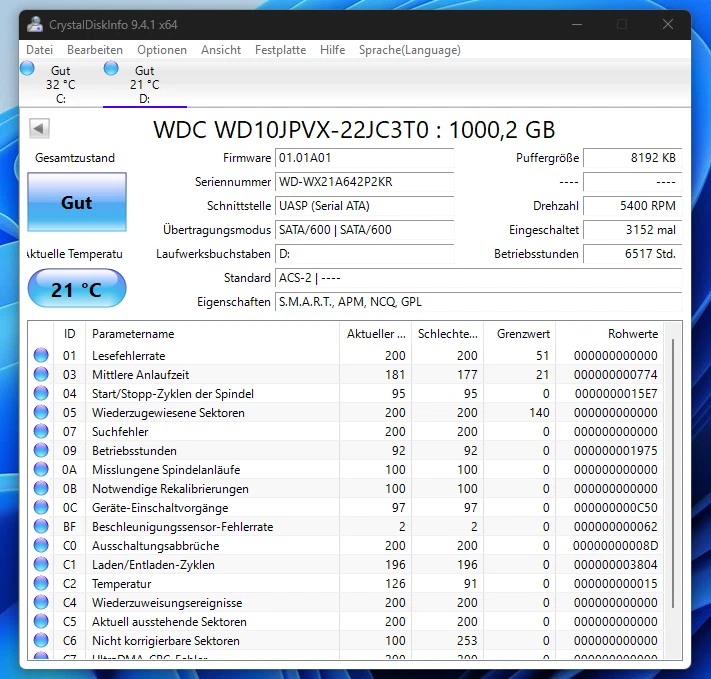Viewport: 711px width, 679px height.
Task: Click the previous disk arrow button
Action: pyautogui.click(x=39, y=128)
